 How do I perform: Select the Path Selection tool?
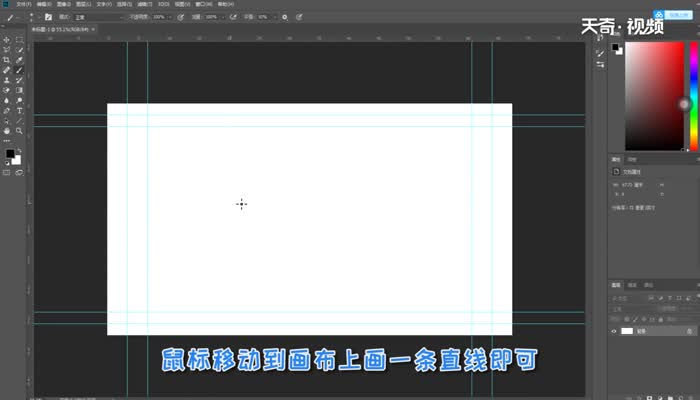point(6,121)
